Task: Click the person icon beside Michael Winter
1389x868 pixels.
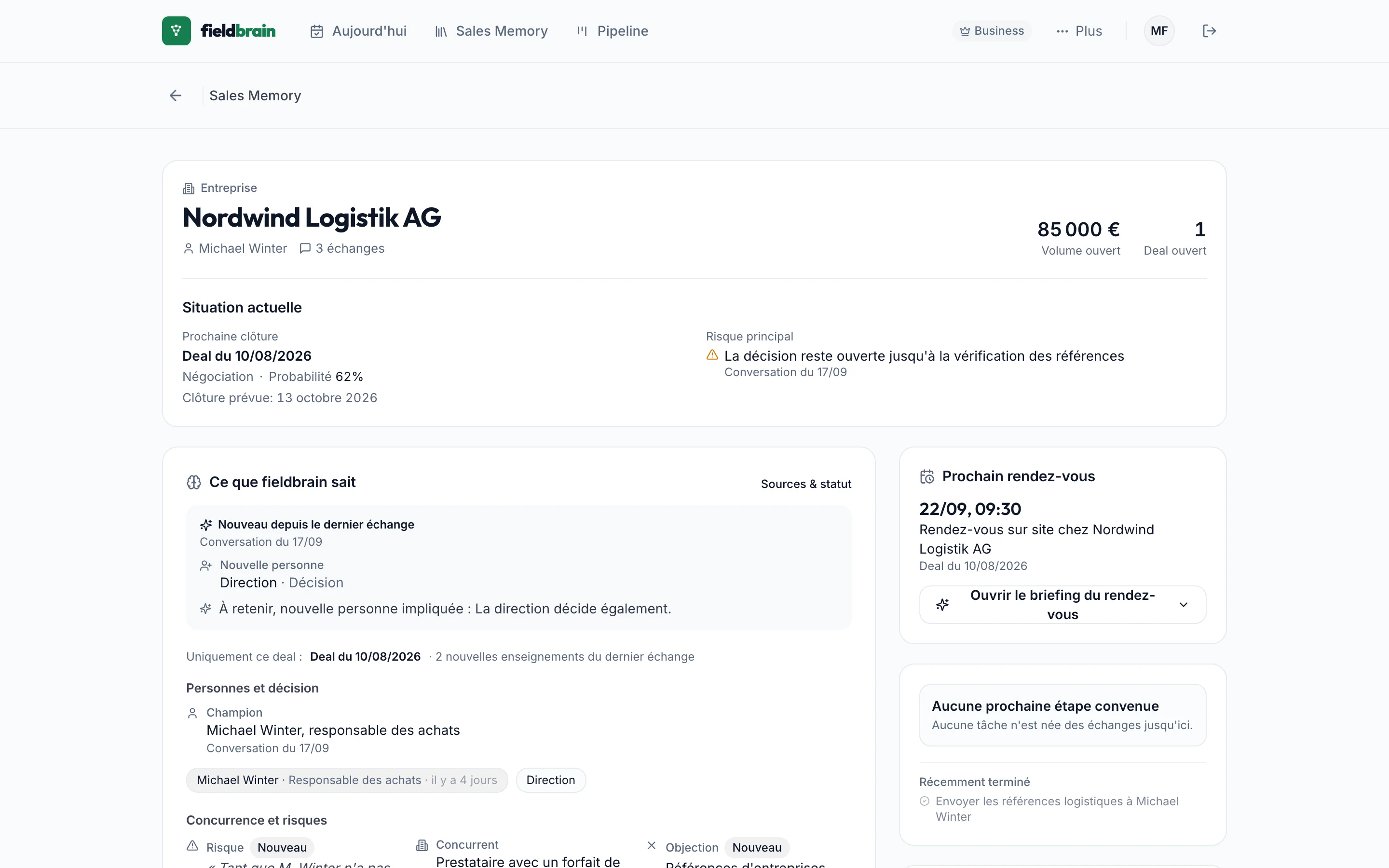Action: 188,248
